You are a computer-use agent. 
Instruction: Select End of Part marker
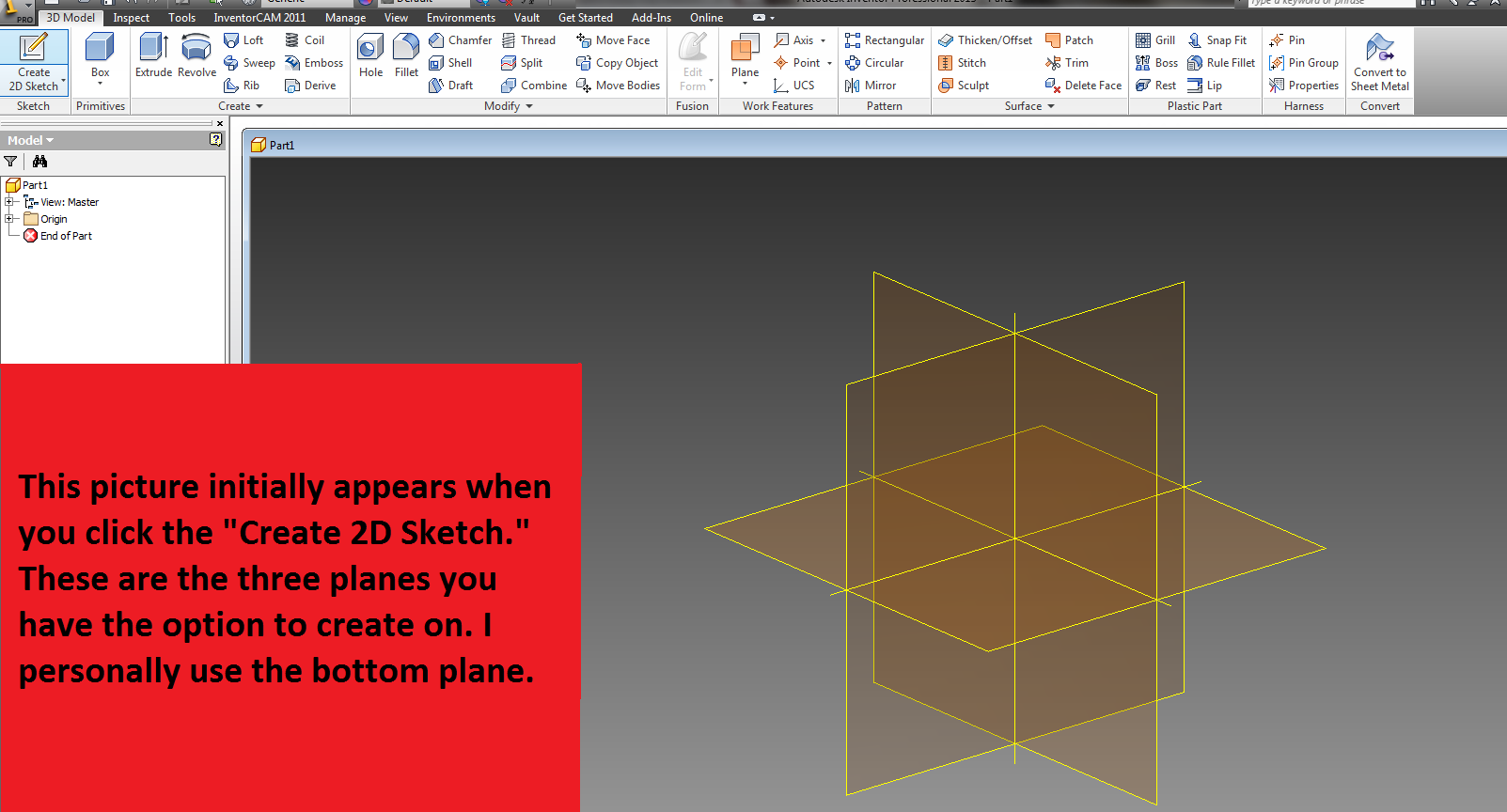point(58,236)
